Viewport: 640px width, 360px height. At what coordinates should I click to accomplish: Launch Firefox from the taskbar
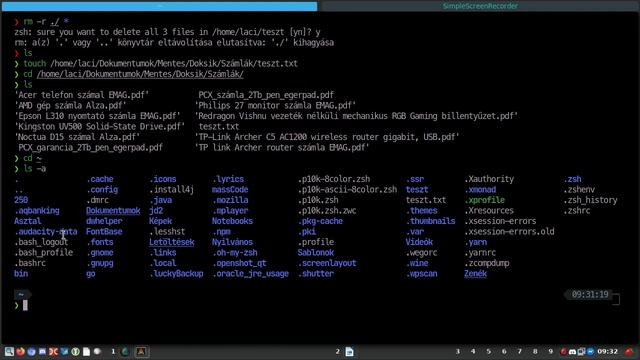click(x=20, y=351)
